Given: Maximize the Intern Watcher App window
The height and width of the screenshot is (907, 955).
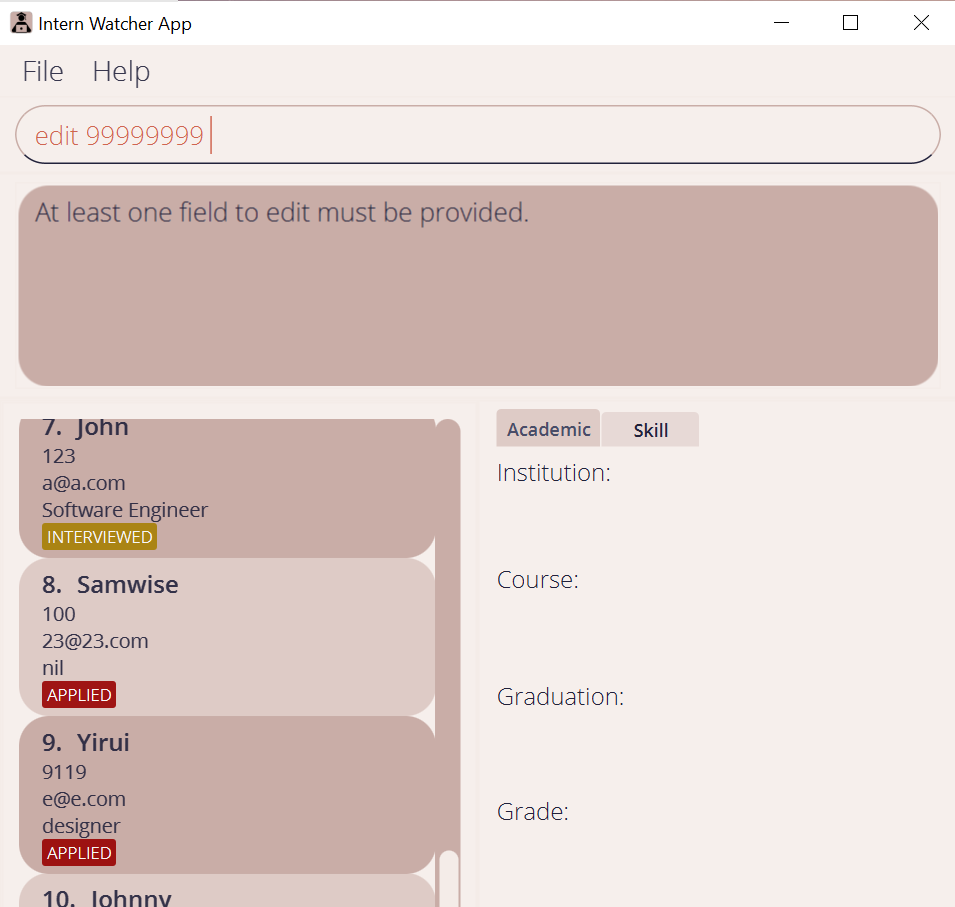Looking at the screenshot, I should [x=850, y=23].
